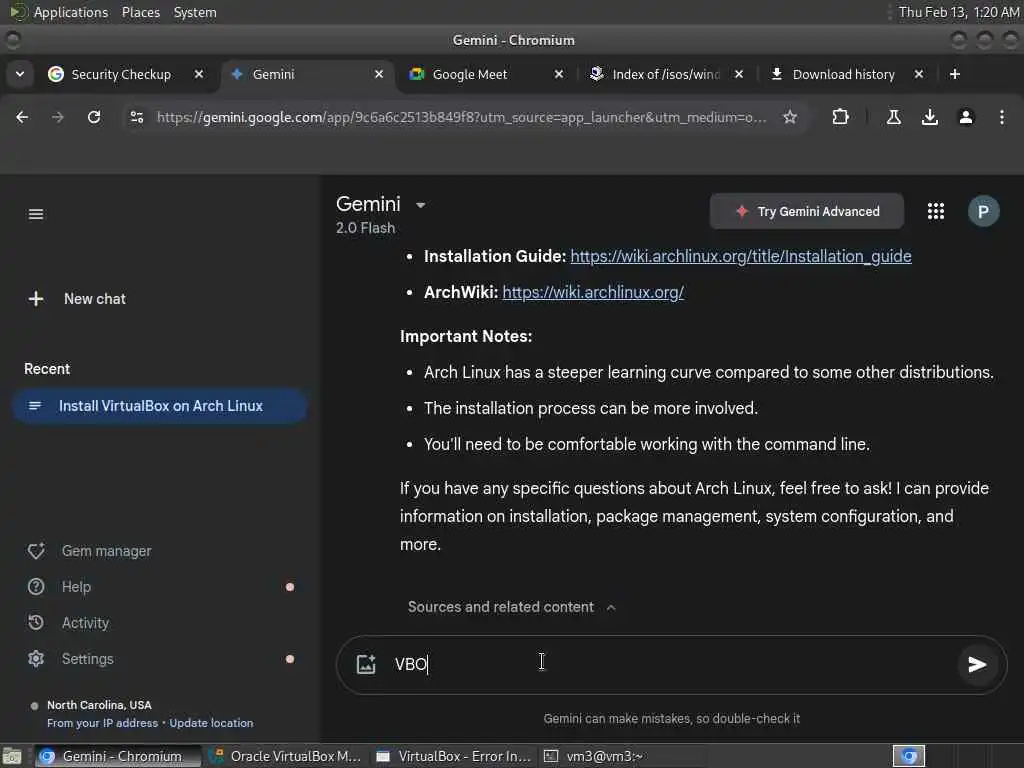Click the Settings label in sidebar

(x=88, y=659)
